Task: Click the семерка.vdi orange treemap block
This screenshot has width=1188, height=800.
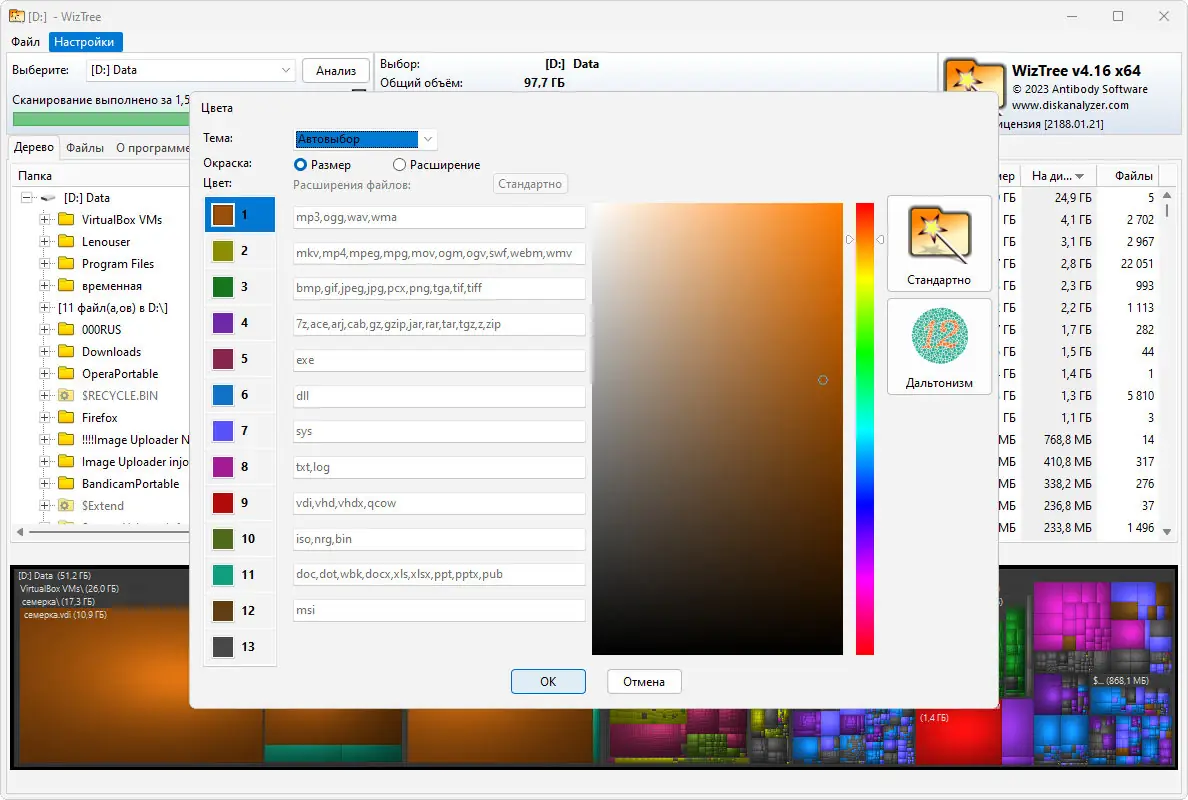Action: pyautogui.click(x=140, y=686)
